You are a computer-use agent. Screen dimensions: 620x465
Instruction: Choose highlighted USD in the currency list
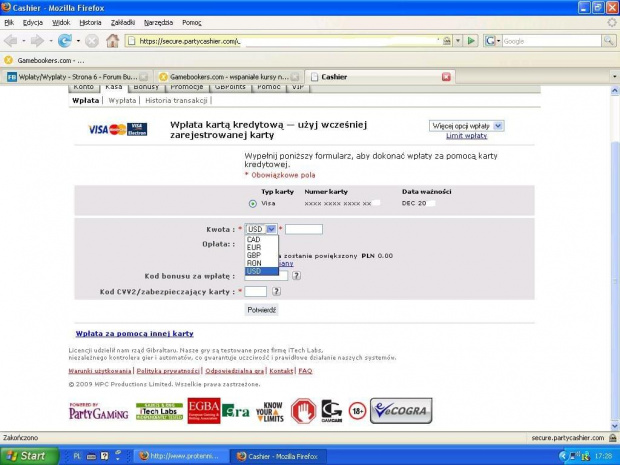point(261,271)
